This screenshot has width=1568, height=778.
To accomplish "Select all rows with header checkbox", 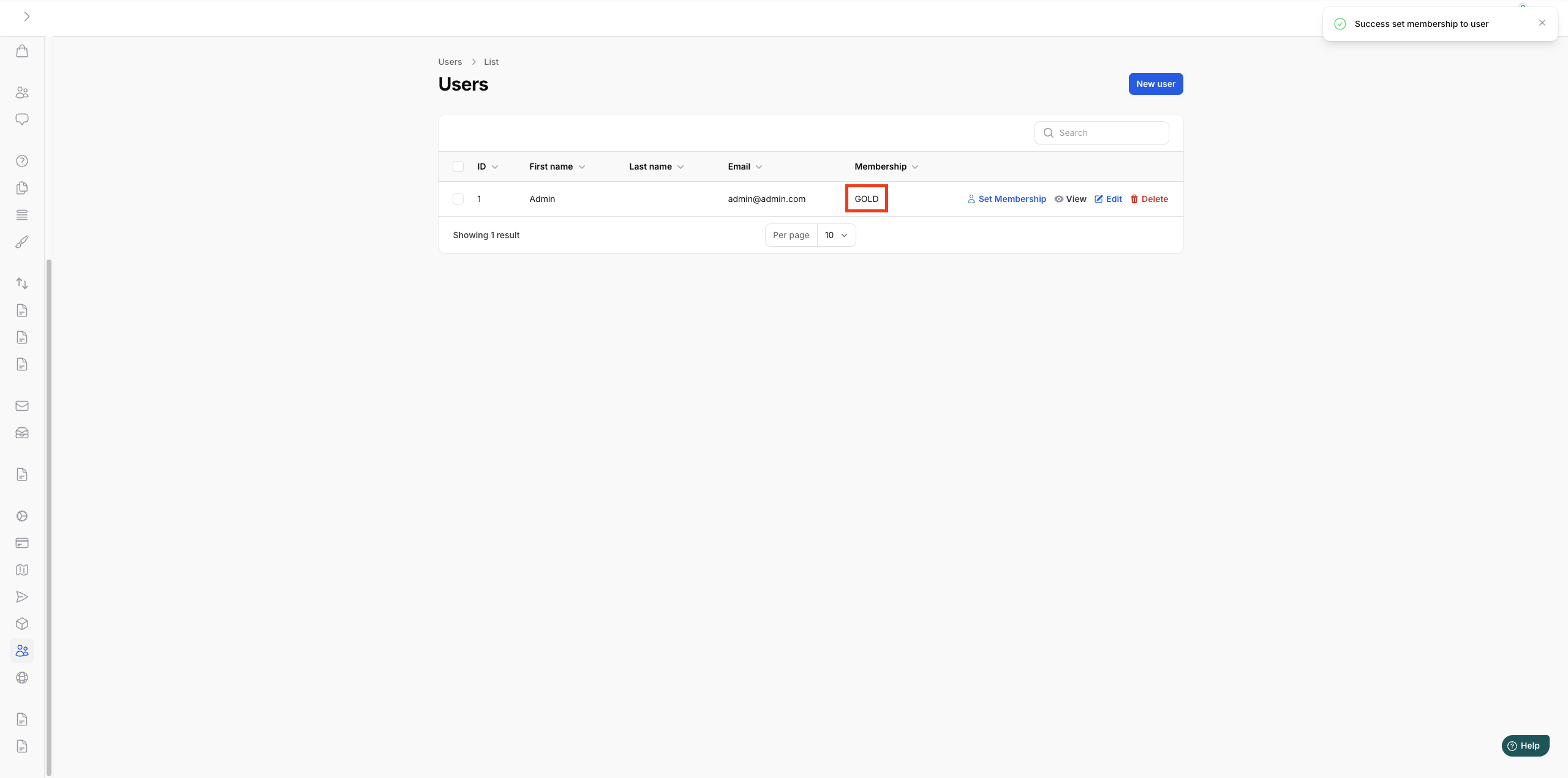I will [x=458, y=166].
